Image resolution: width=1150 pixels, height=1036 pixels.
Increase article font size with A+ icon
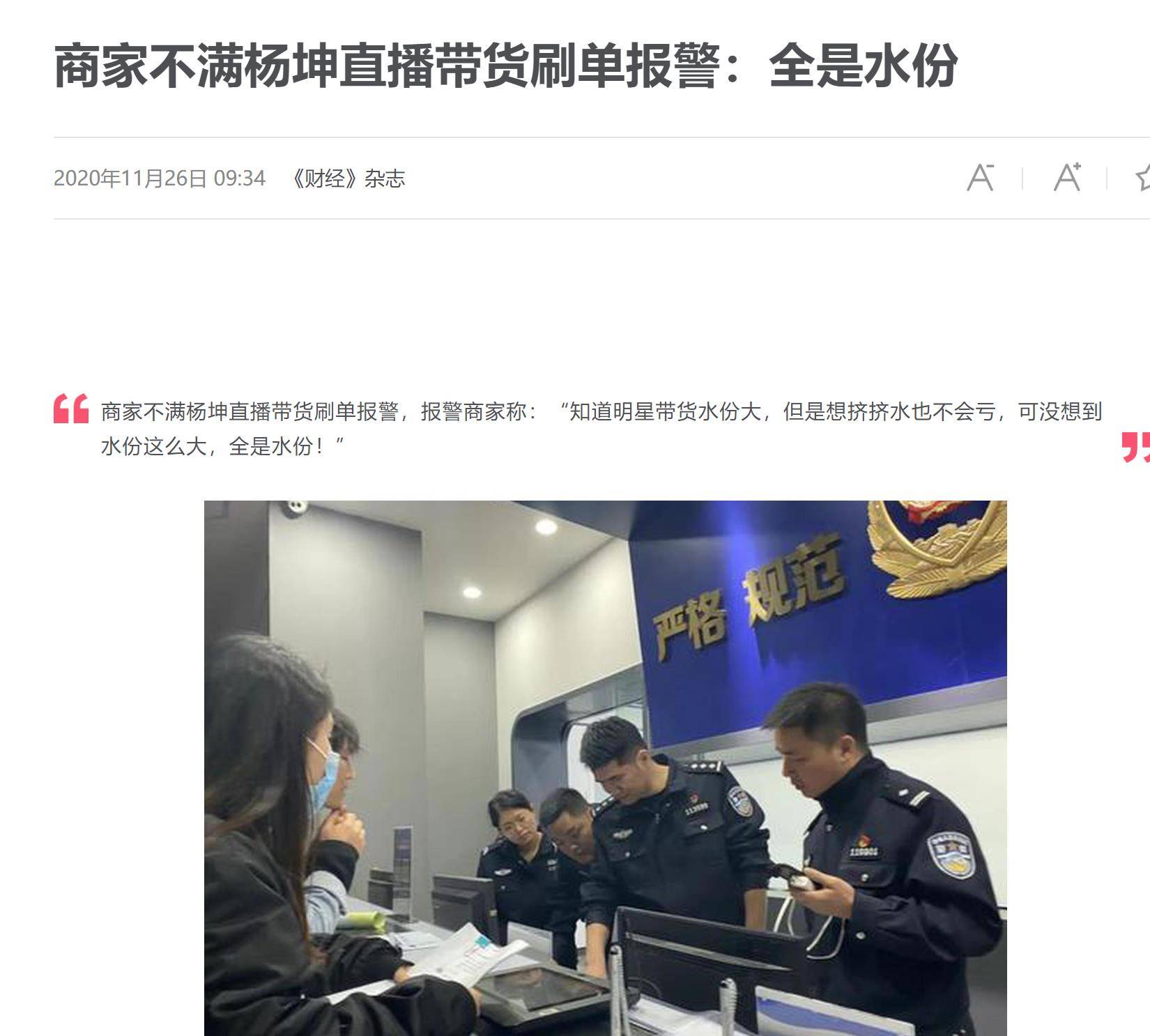(1067, 177)
